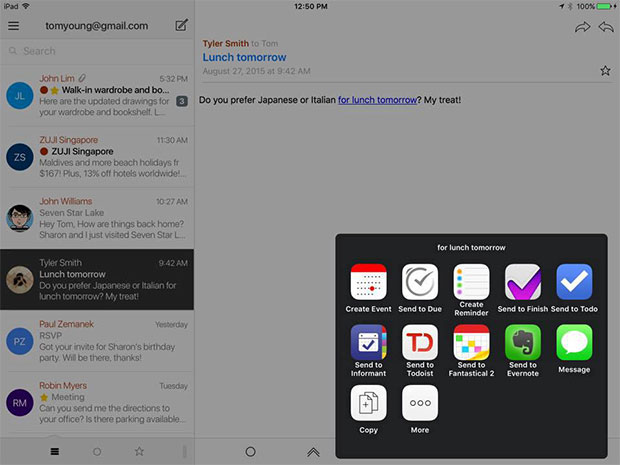Choose the Send to Finish icon

point(523,282)
